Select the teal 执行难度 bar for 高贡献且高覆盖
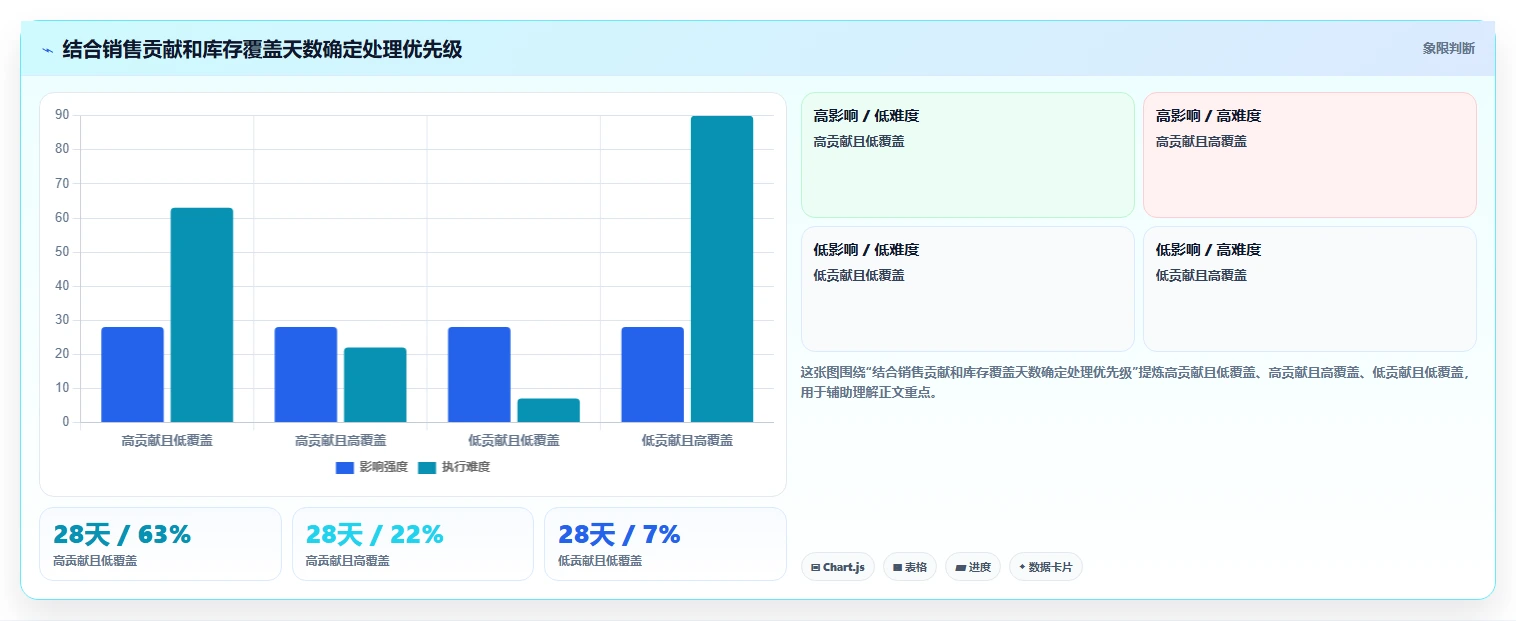The image size is (1516, 621). (x=375, y=385)
